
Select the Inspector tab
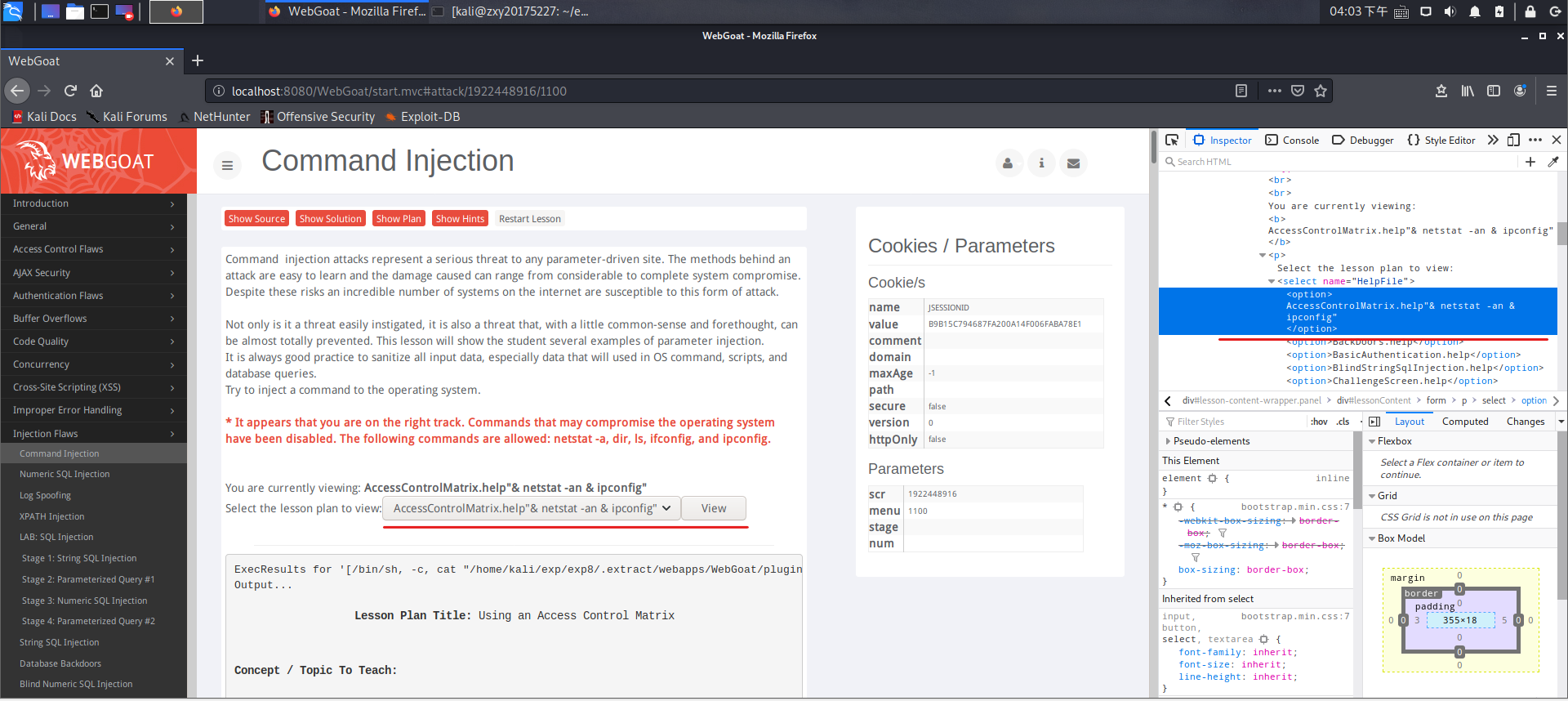1222,140
